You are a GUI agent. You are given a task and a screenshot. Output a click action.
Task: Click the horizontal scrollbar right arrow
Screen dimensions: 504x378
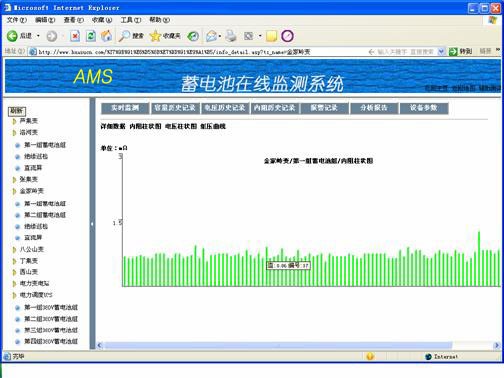496,345
